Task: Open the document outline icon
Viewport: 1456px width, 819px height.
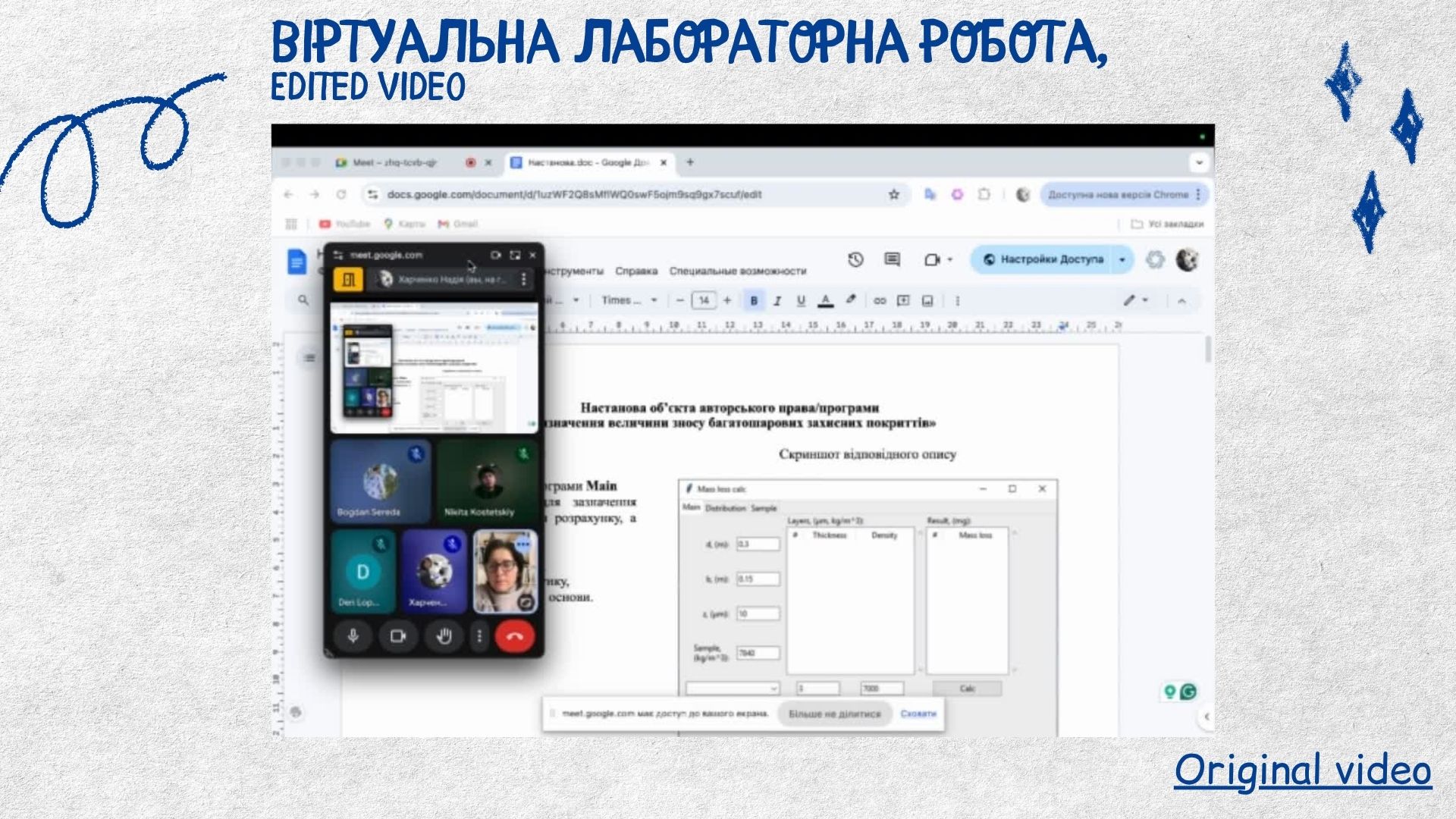Action: click(x=309, y=357)
